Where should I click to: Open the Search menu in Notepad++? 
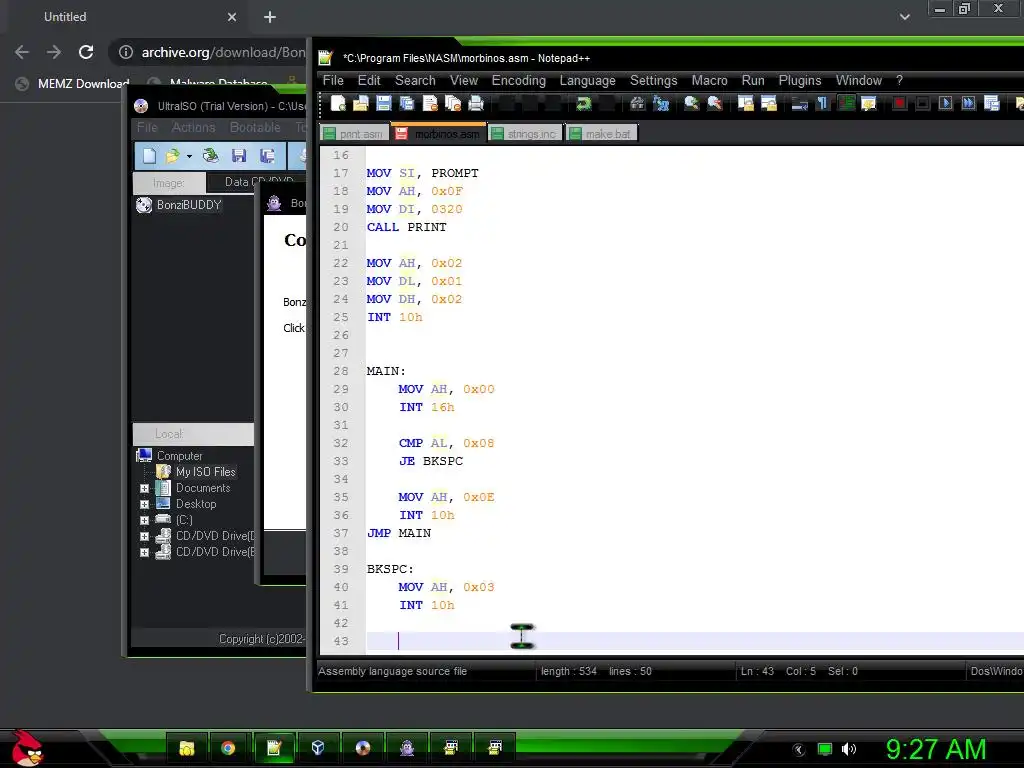(415, 80)
